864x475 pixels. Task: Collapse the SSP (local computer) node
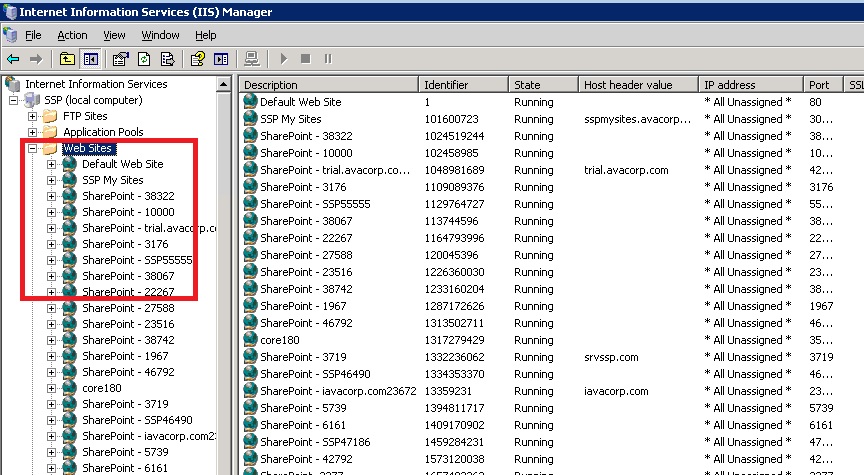coord(13,100)
